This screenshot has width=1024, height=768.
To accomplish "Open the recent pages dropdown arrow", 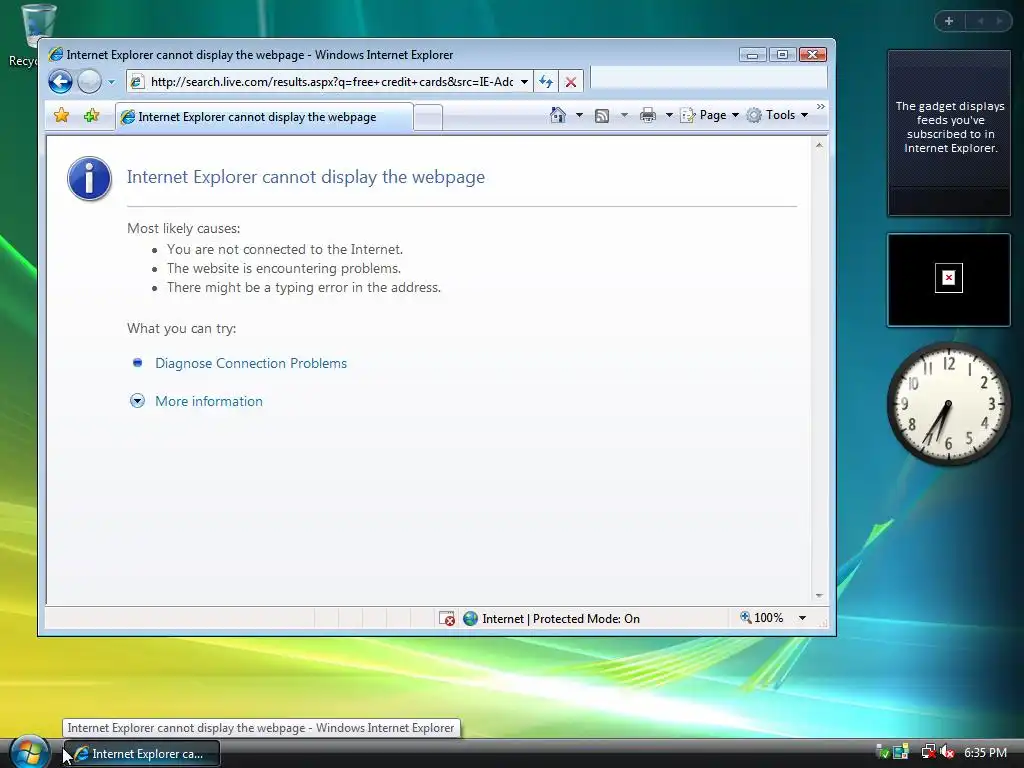I will pos(111,82).
